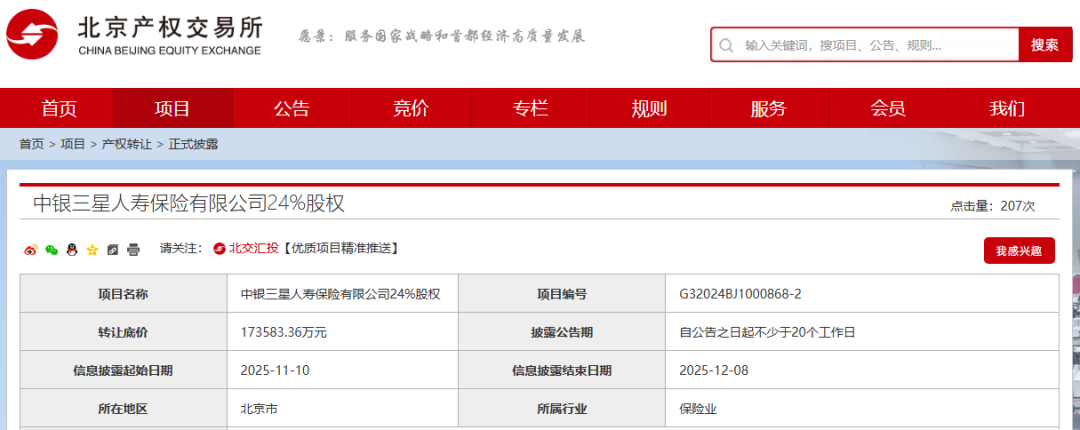Share via WeChat icon

(x=51, y=249)
